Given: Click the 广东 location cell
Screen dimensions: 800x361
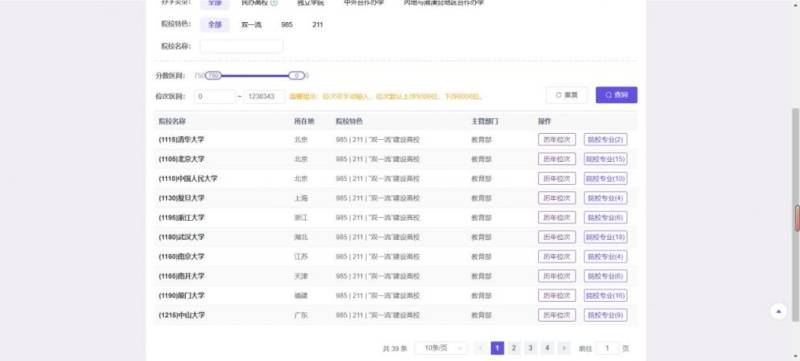Looking at the screenshot, I should pos(301,315).
